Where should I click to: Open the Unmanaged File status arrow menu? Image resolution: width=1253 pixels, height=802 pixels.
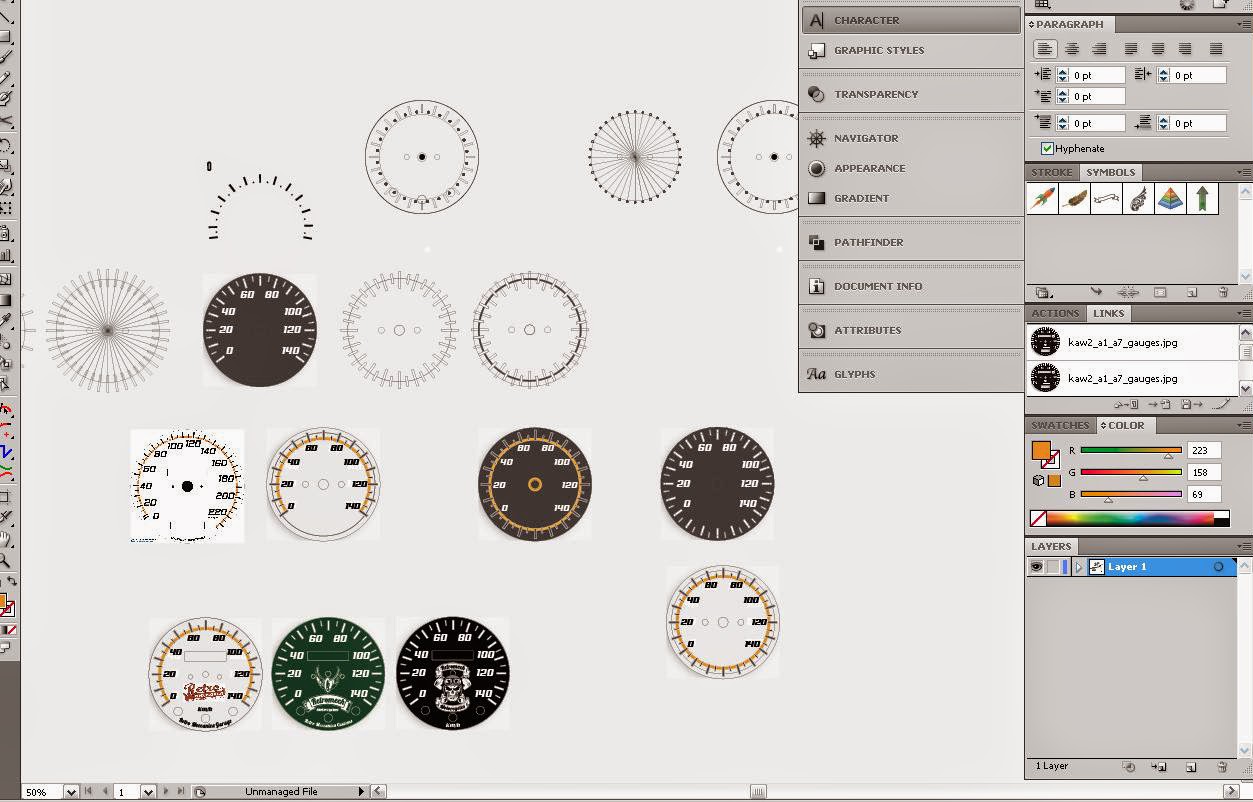362,792
